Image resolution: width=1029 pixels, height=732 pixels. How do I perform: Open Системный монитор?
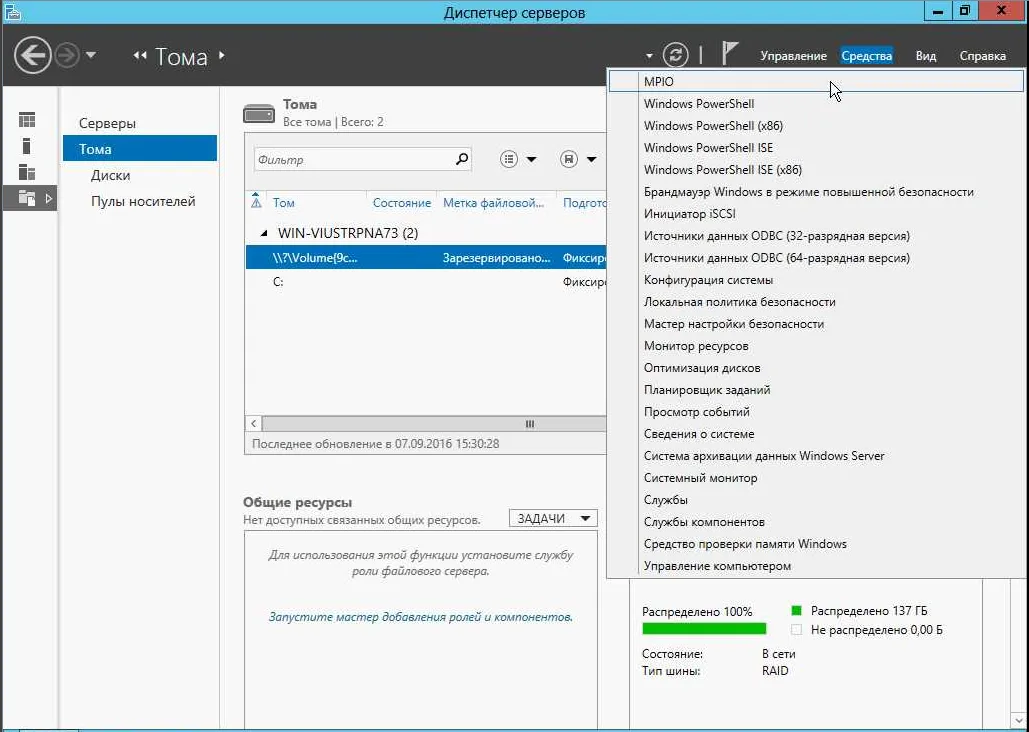816,477
